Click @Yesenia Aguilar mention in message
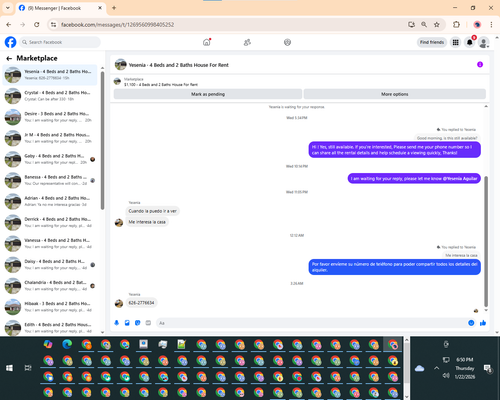 pyautogui.click(x=460, y=179)
